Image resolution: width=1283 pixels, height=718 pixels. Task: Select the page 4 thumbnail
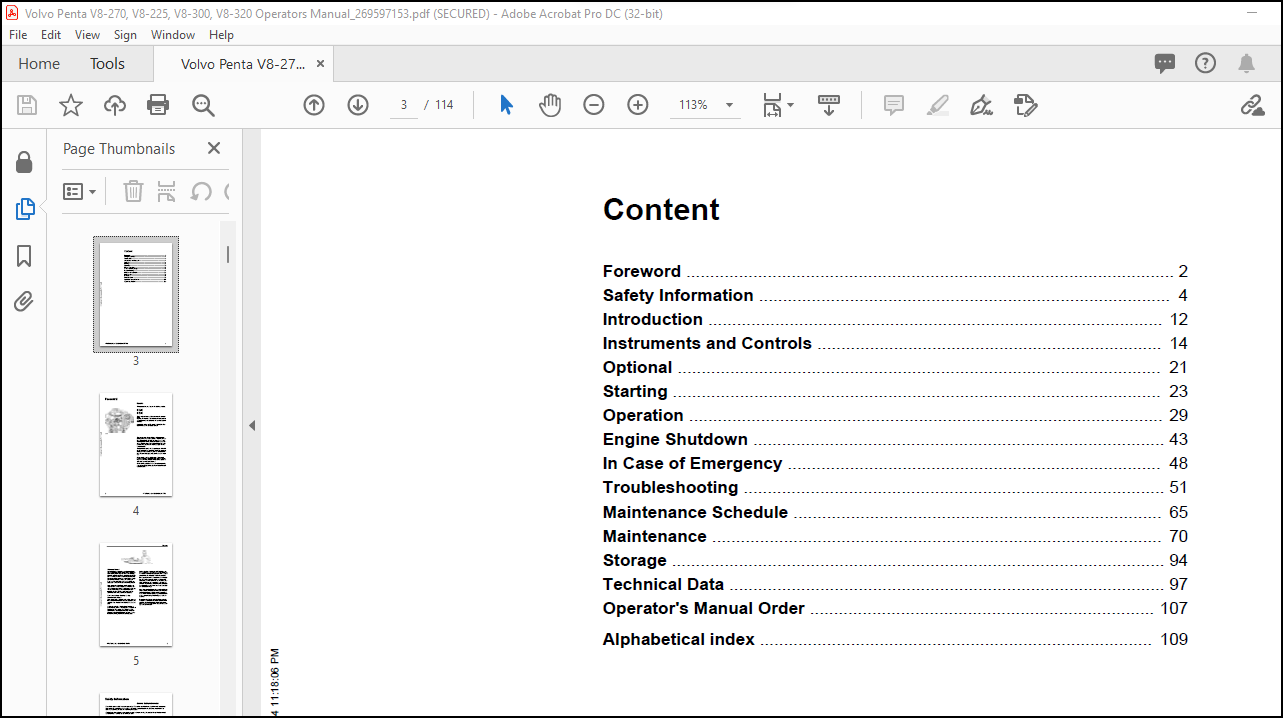(136, 445)
